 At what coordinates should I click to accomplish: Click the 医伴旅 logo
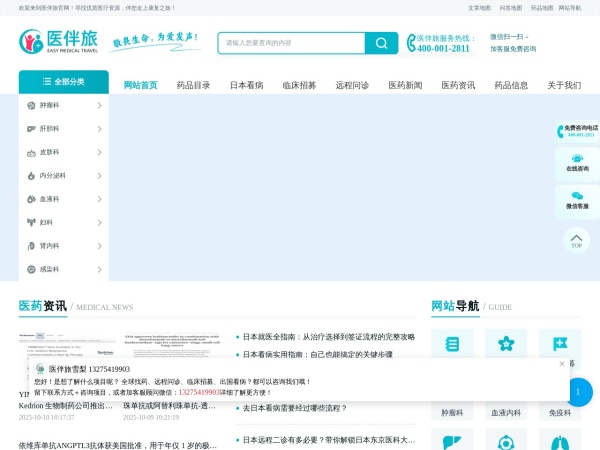[59, 41]
